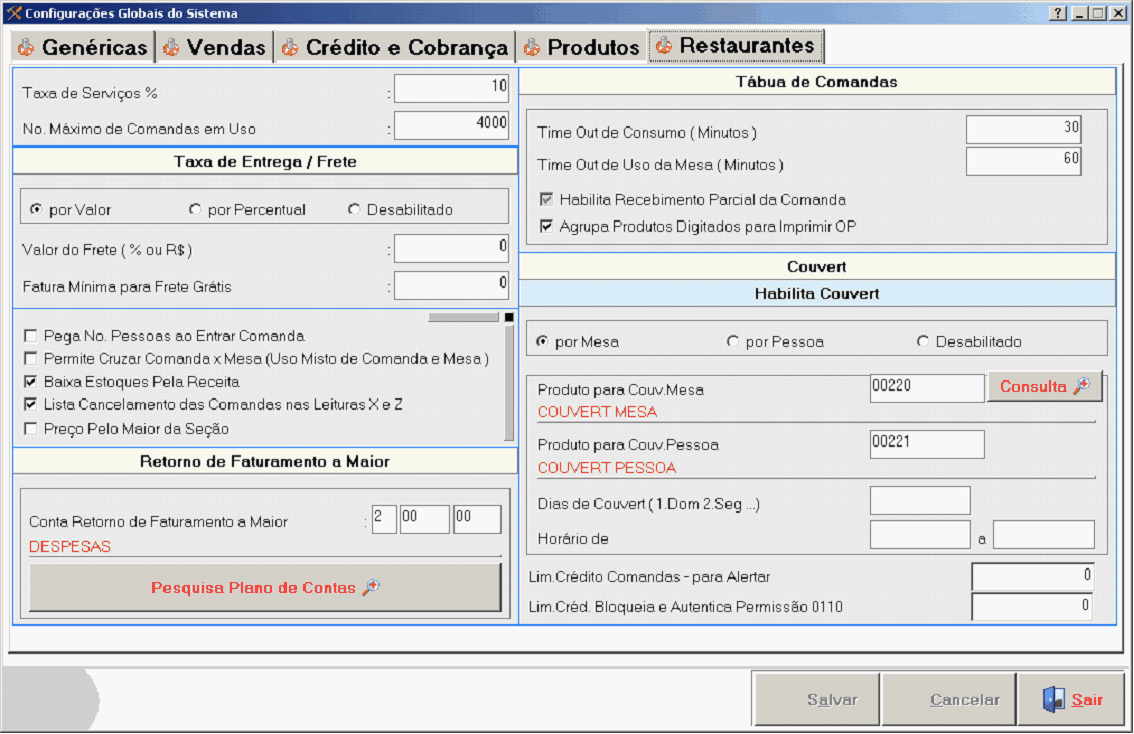1134x734 pixels.
Task: Open the Genéricas tab
Action: click(x=83, y=47)
